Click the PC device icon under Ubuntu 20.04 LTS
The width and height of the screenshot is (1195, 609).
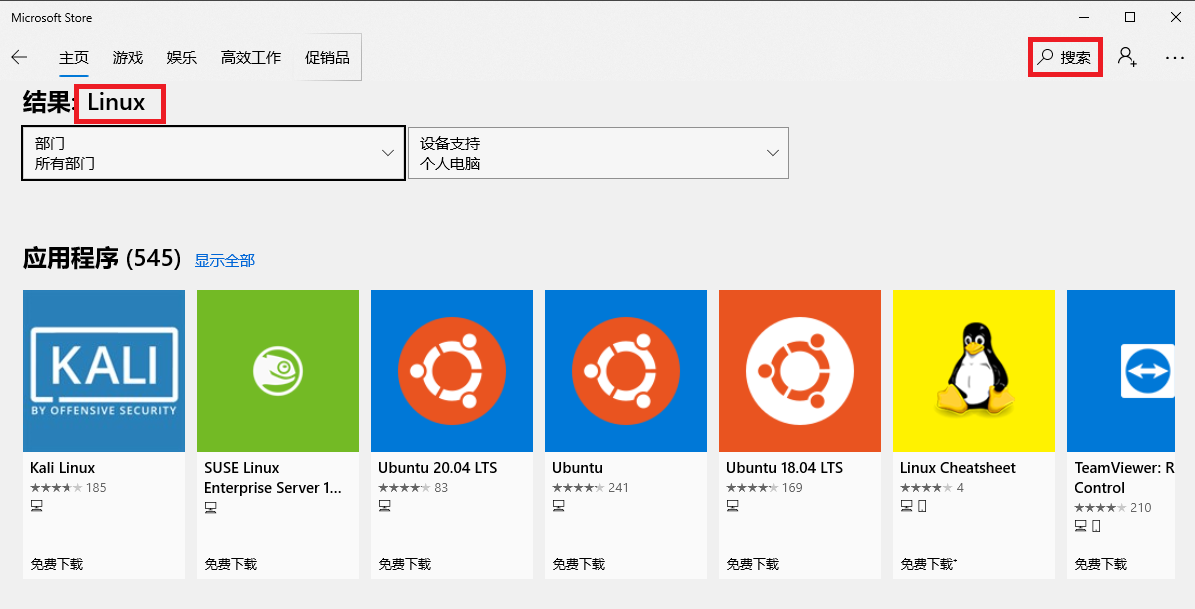point(385,506)
